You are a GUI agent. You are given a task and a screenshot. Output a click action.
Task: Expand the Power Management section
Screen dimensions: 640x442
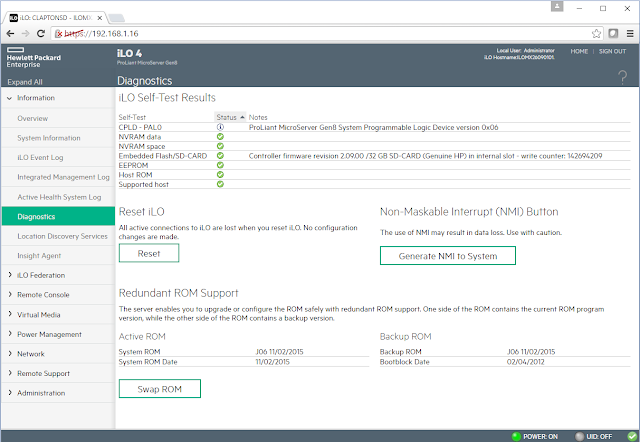pyautogui.click(x=10, y=334)
